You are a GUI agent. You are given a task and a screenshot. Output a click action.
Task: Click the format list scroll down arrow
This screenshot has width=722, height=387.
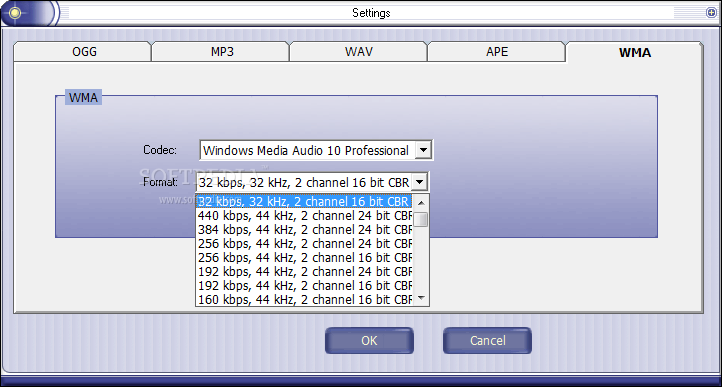pyautogui.click(x=420, y=298)
